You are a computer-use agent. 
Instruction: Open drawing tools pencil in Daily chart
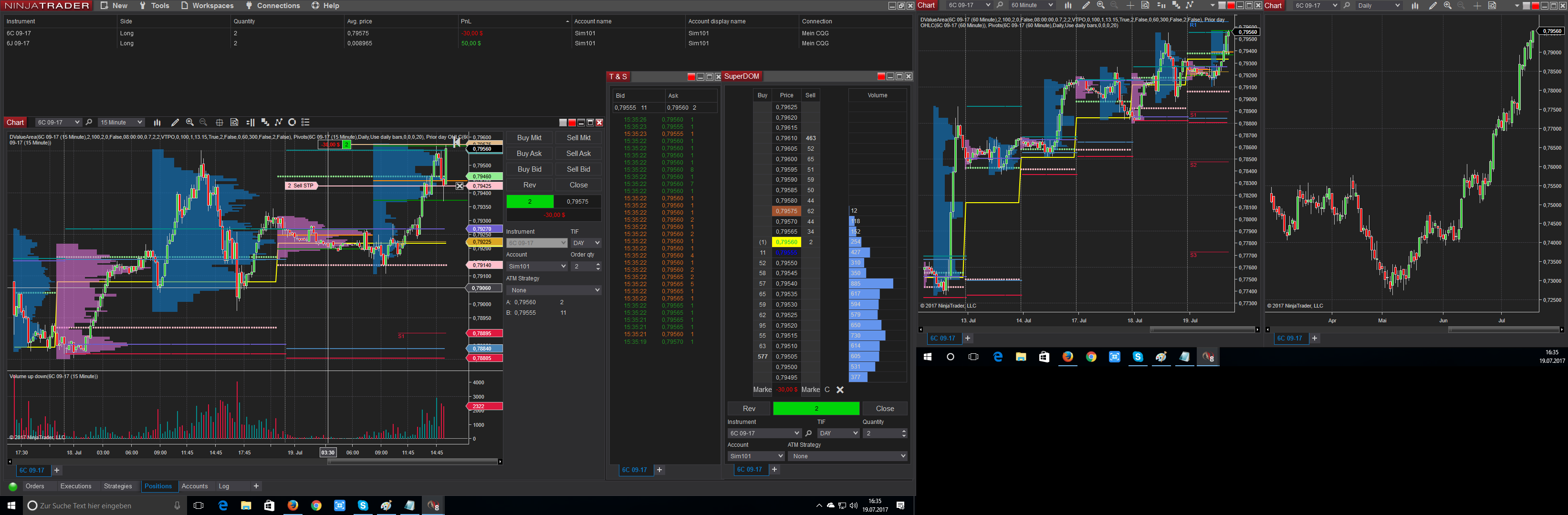pyautogui.click(x=1433, y=5)
